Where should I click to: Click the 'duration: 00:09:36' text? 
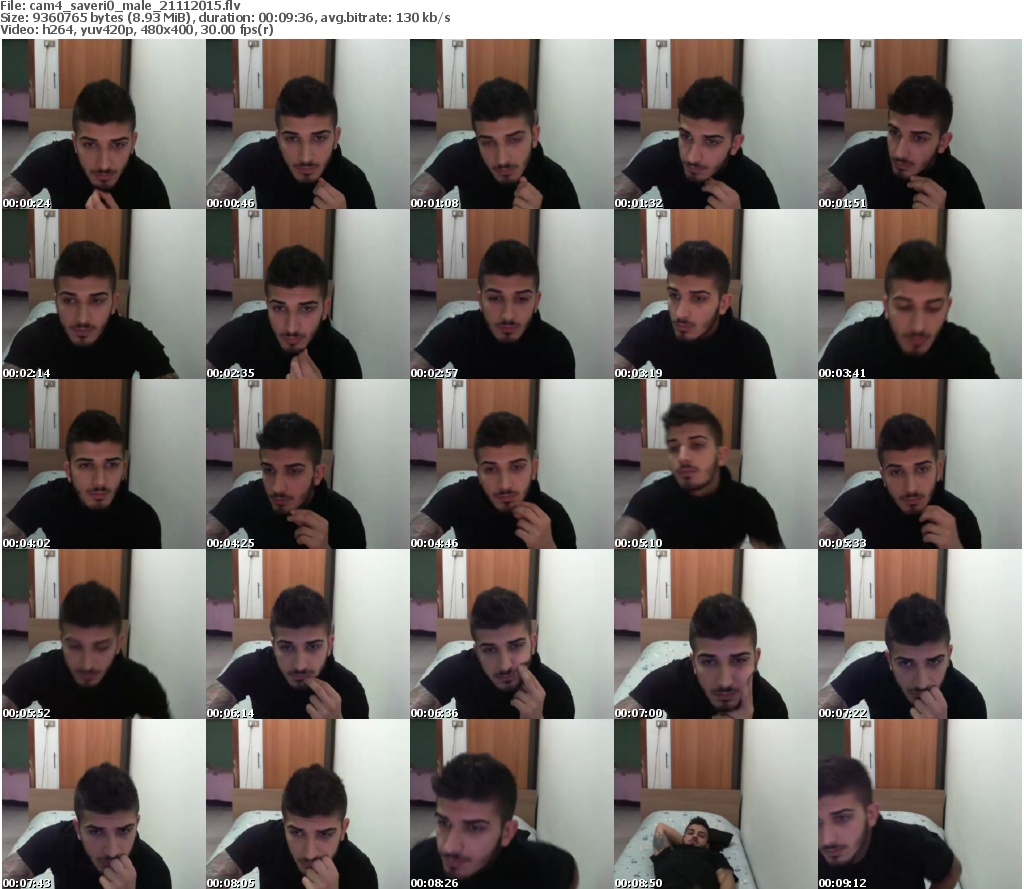click(257, 18)
